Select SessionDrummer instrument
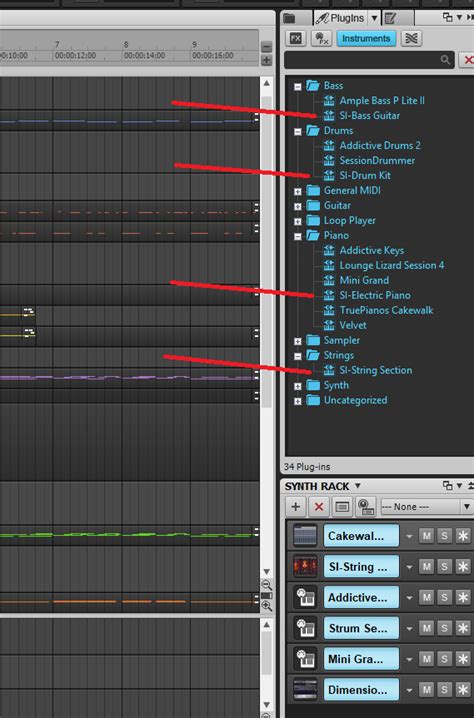 [377, 160]
